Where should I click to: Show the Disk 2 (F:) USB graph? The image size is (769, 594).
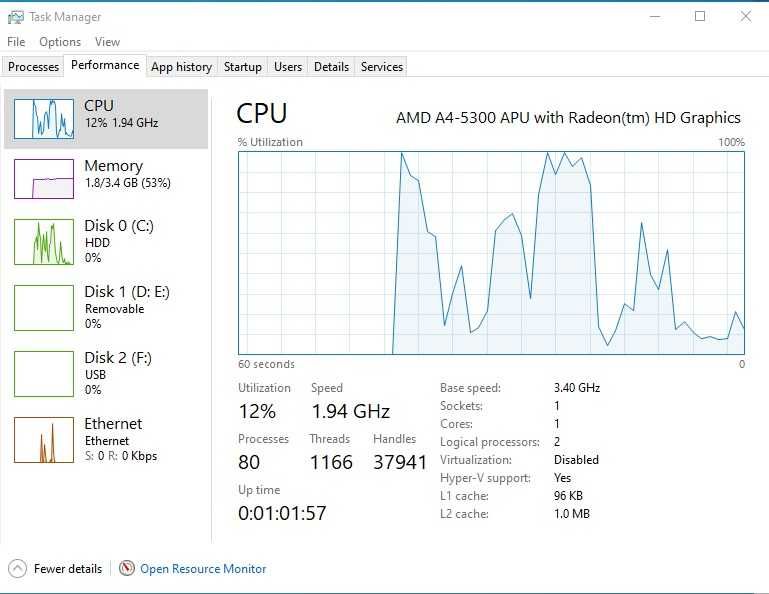pyautogui.click(x=44, y=373)
